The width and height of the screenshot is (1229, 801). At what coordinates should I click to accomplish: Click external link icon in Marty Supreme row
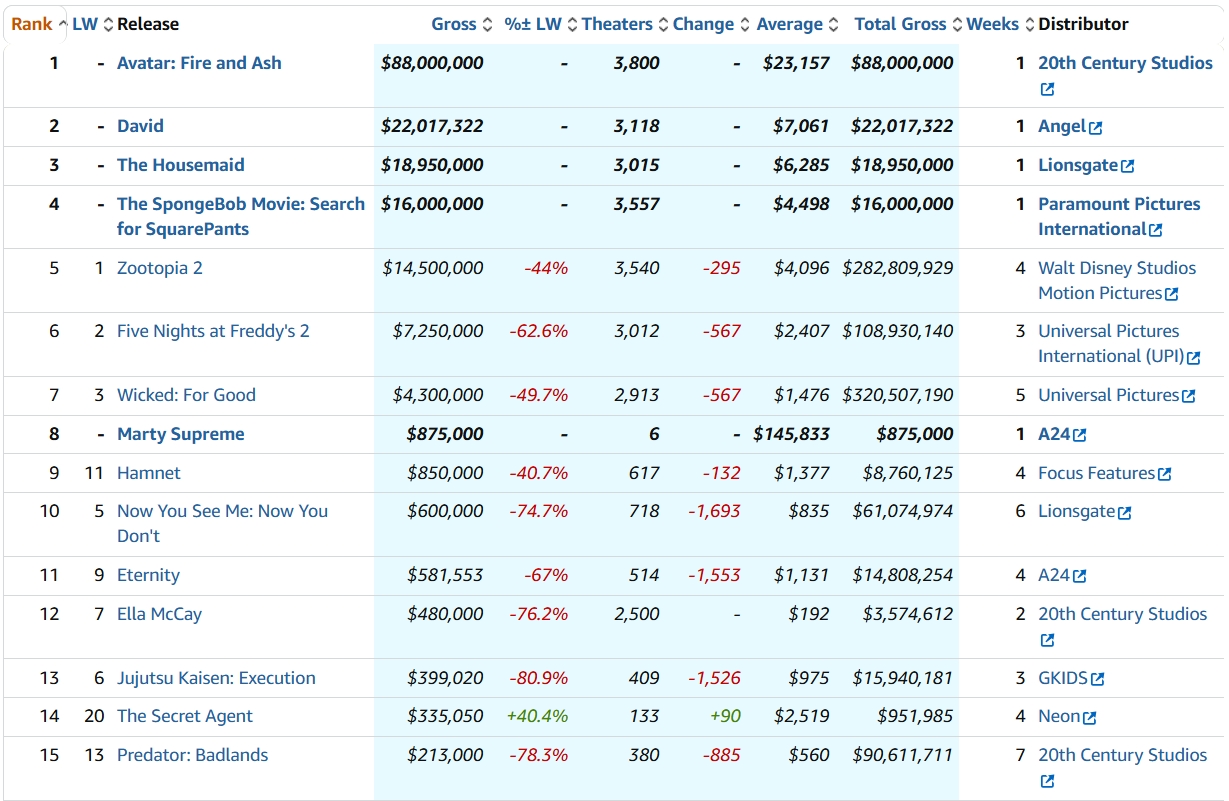coord(1080,435)
